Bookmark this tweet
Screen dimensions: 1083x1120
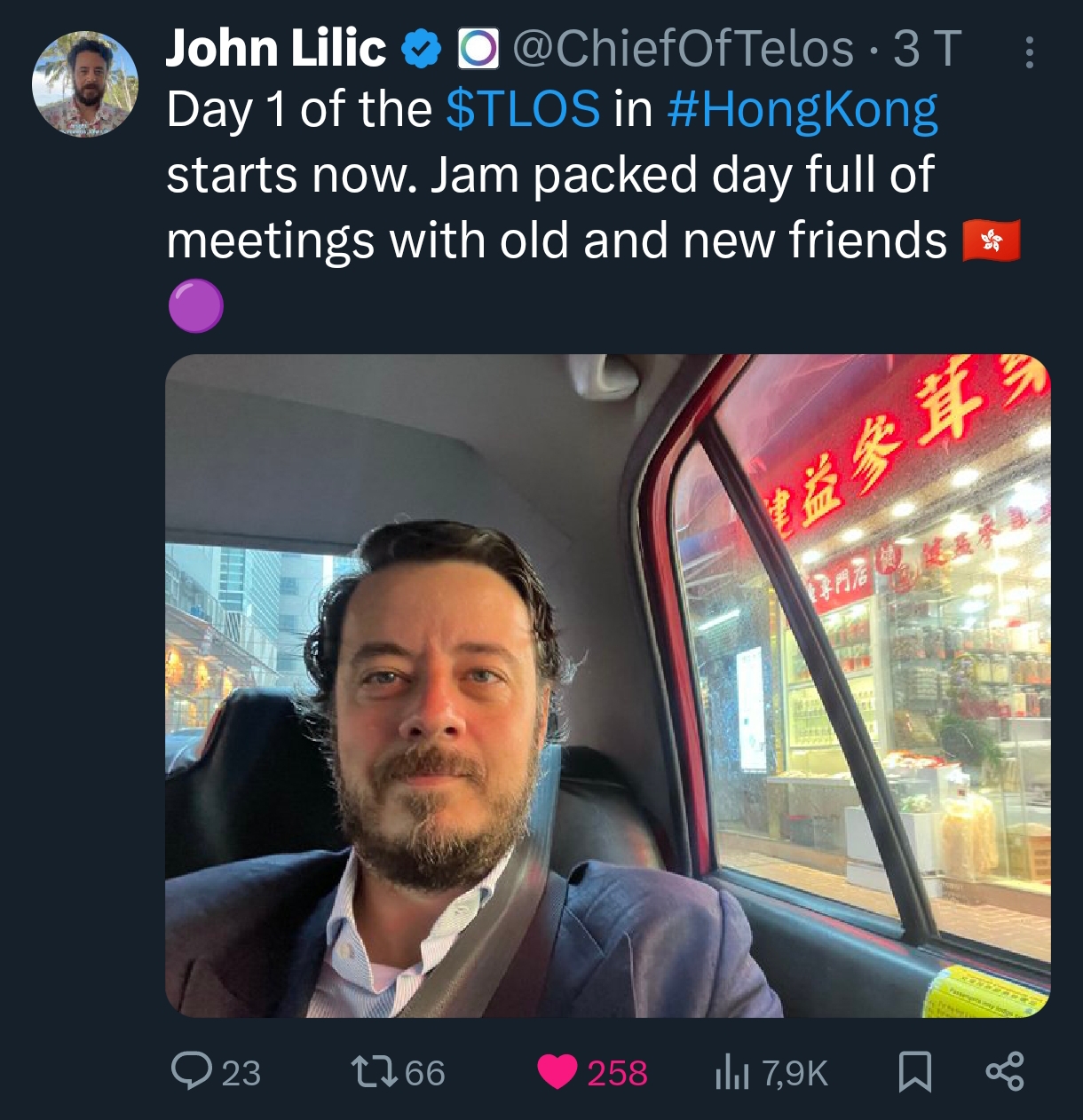[914, 1071]
